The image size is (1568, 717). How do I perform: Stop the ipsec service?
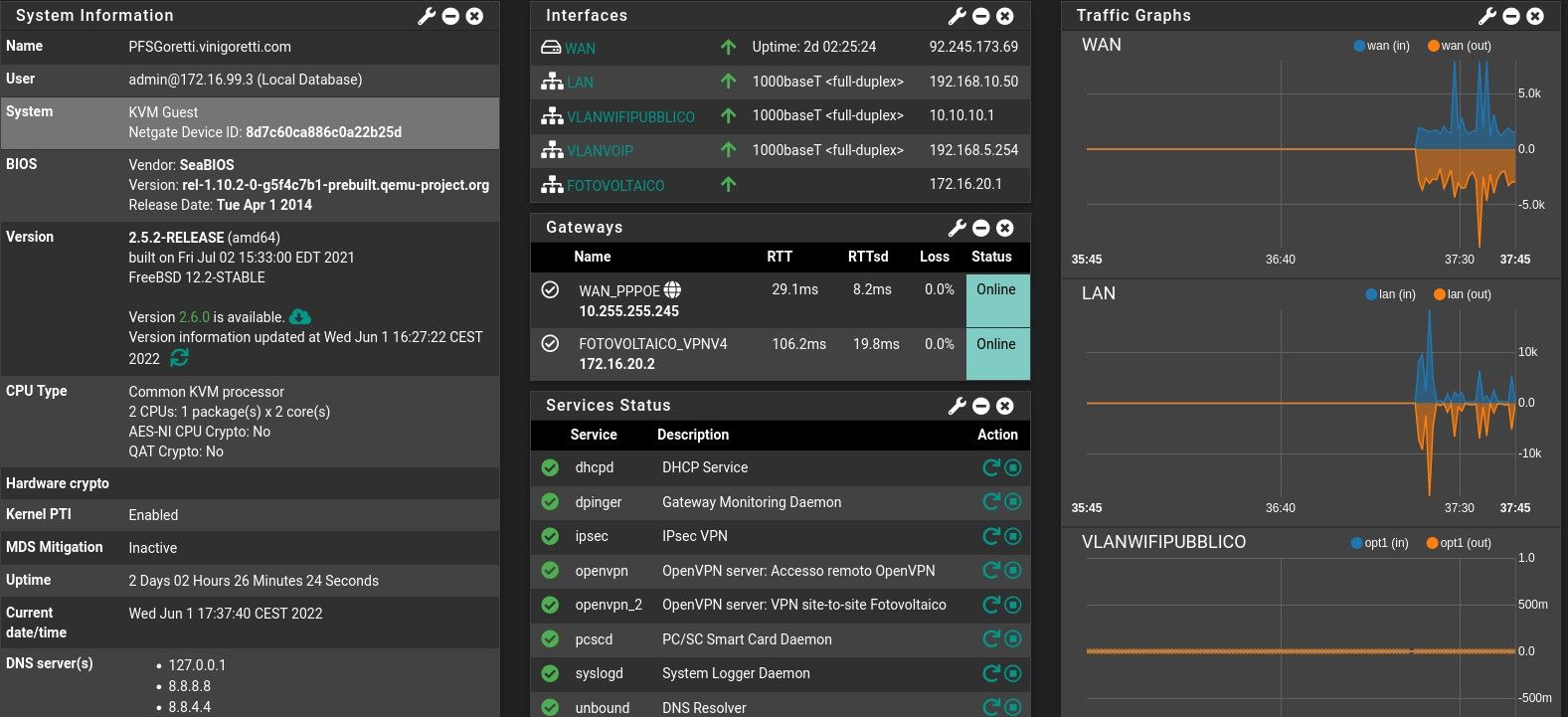(1012, 536)
